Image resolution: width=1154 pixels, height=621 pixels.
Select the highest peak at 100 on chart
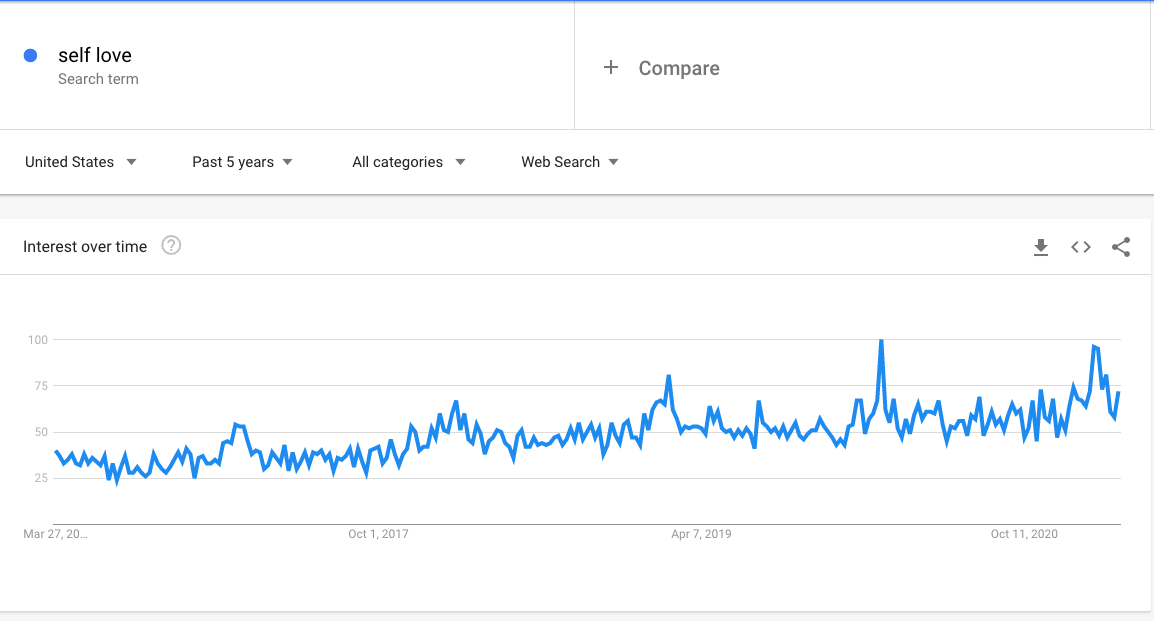(881, 341)
